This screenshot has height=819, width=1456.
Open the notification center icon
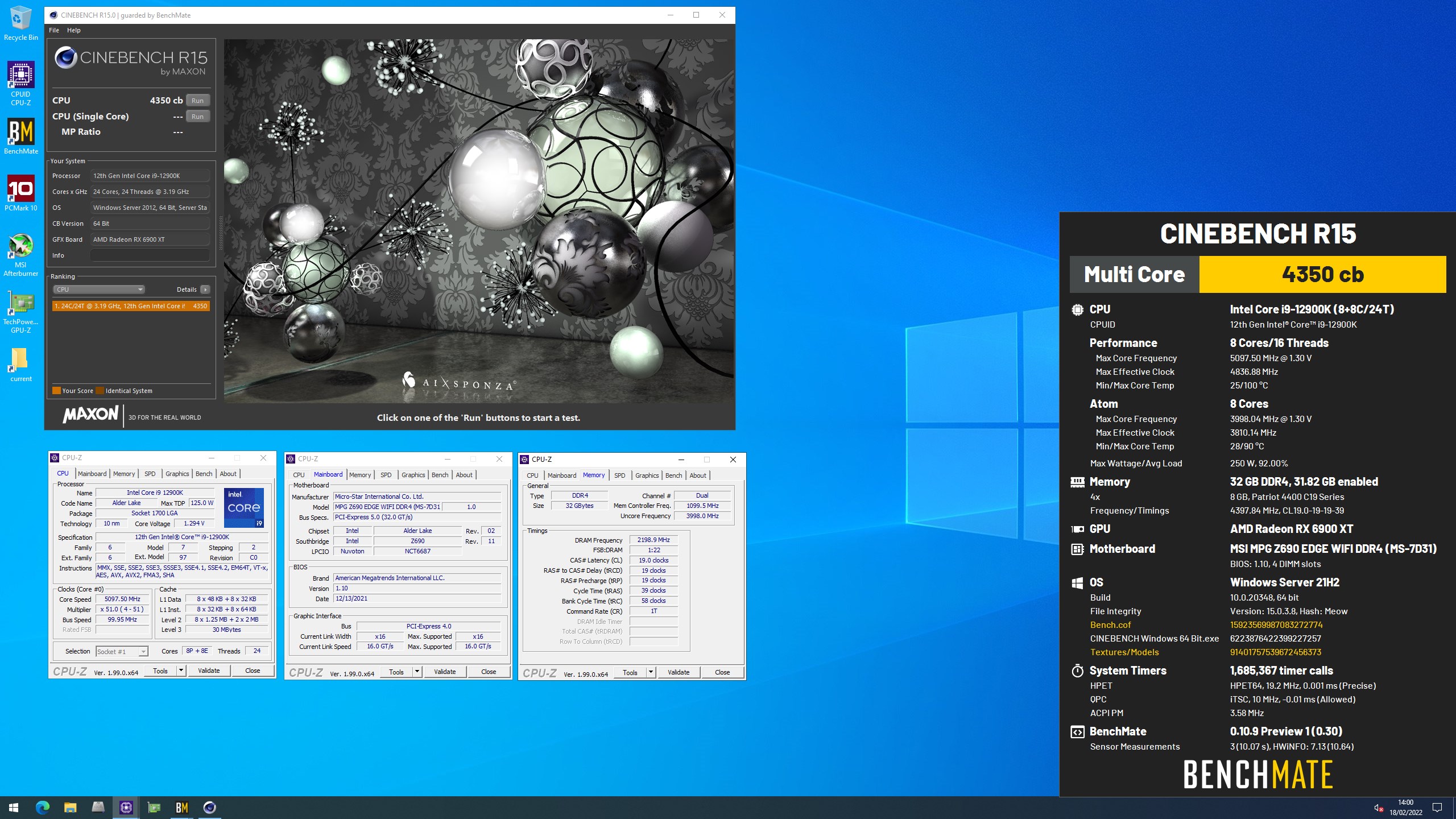tap(1437, 808)
